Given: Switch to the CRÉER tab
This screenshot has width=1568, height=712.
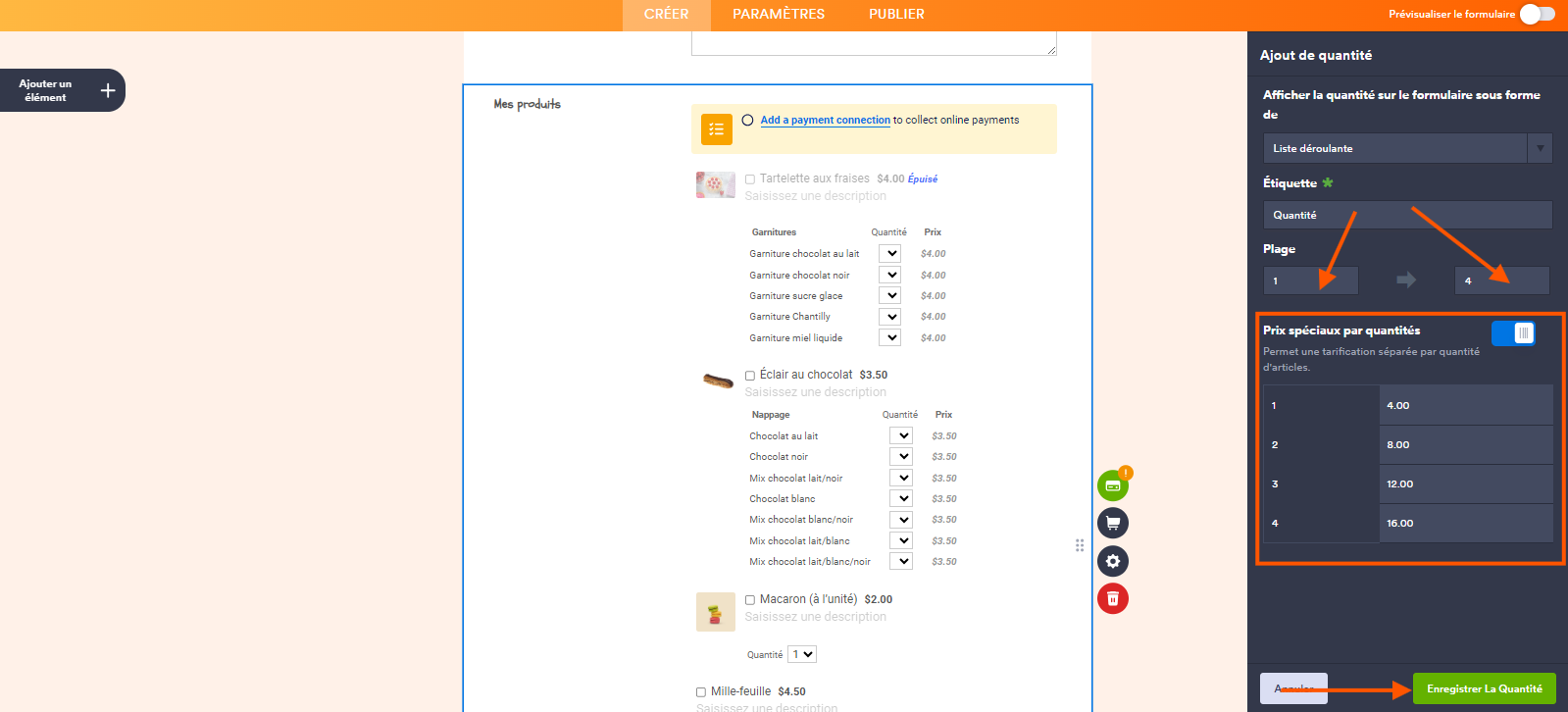Looking at the screenshot, I should pyautogui.click(x=667, y=15).
